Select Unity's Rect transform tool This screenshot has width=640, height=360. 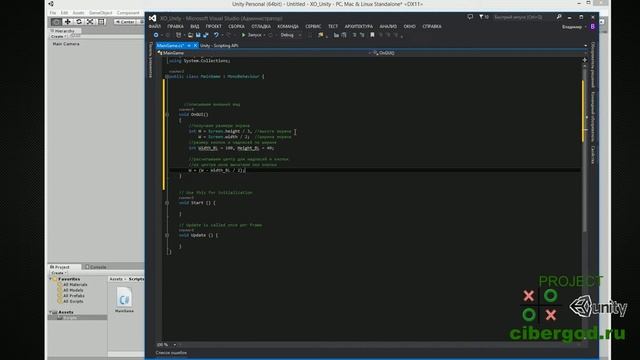(101, 22)
